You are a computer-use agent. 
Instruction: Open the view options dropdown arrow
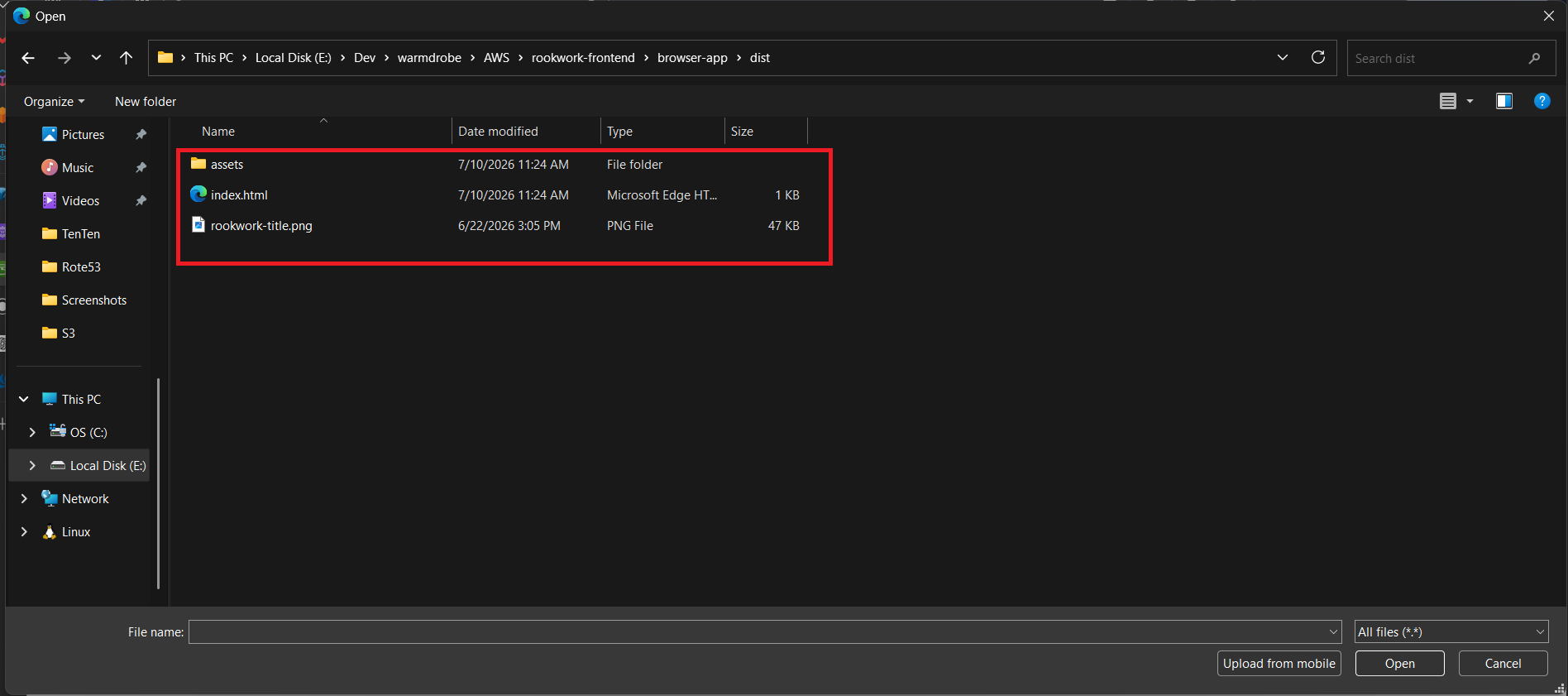(x=1470, y=101)
